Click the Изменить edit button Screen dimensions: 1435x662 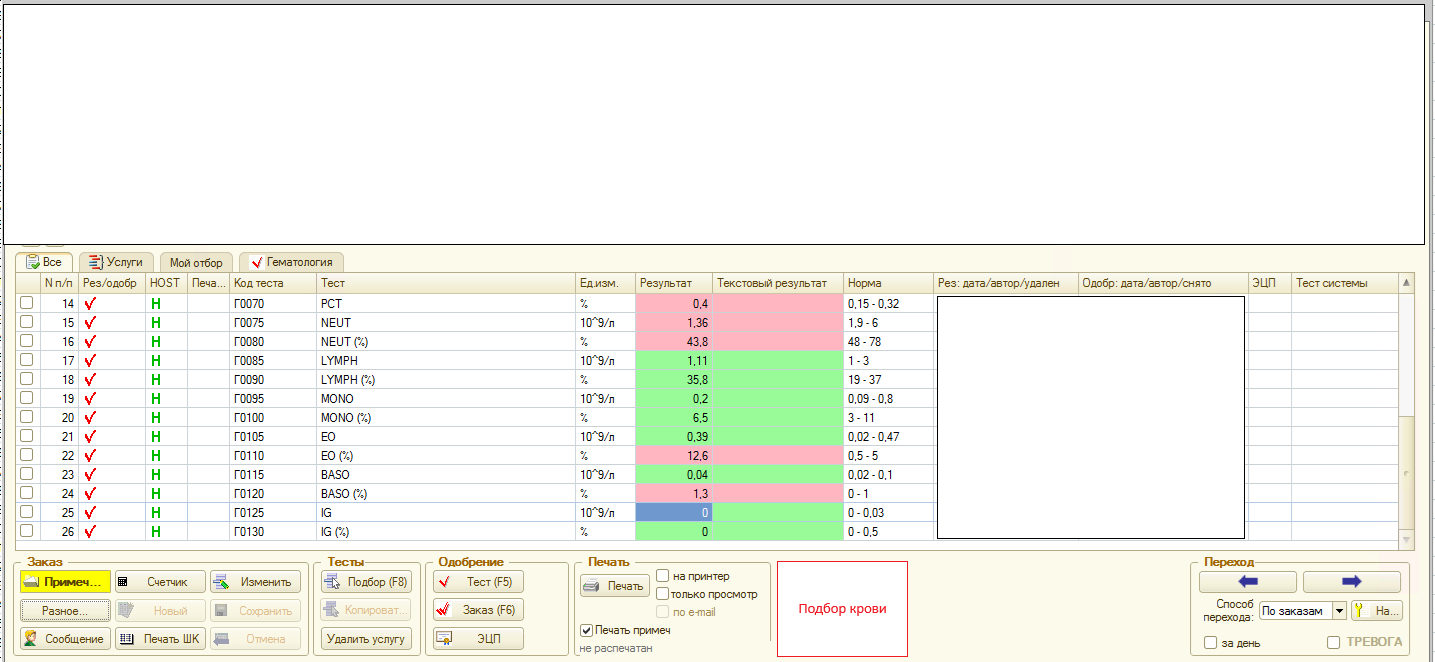[256, 582]
